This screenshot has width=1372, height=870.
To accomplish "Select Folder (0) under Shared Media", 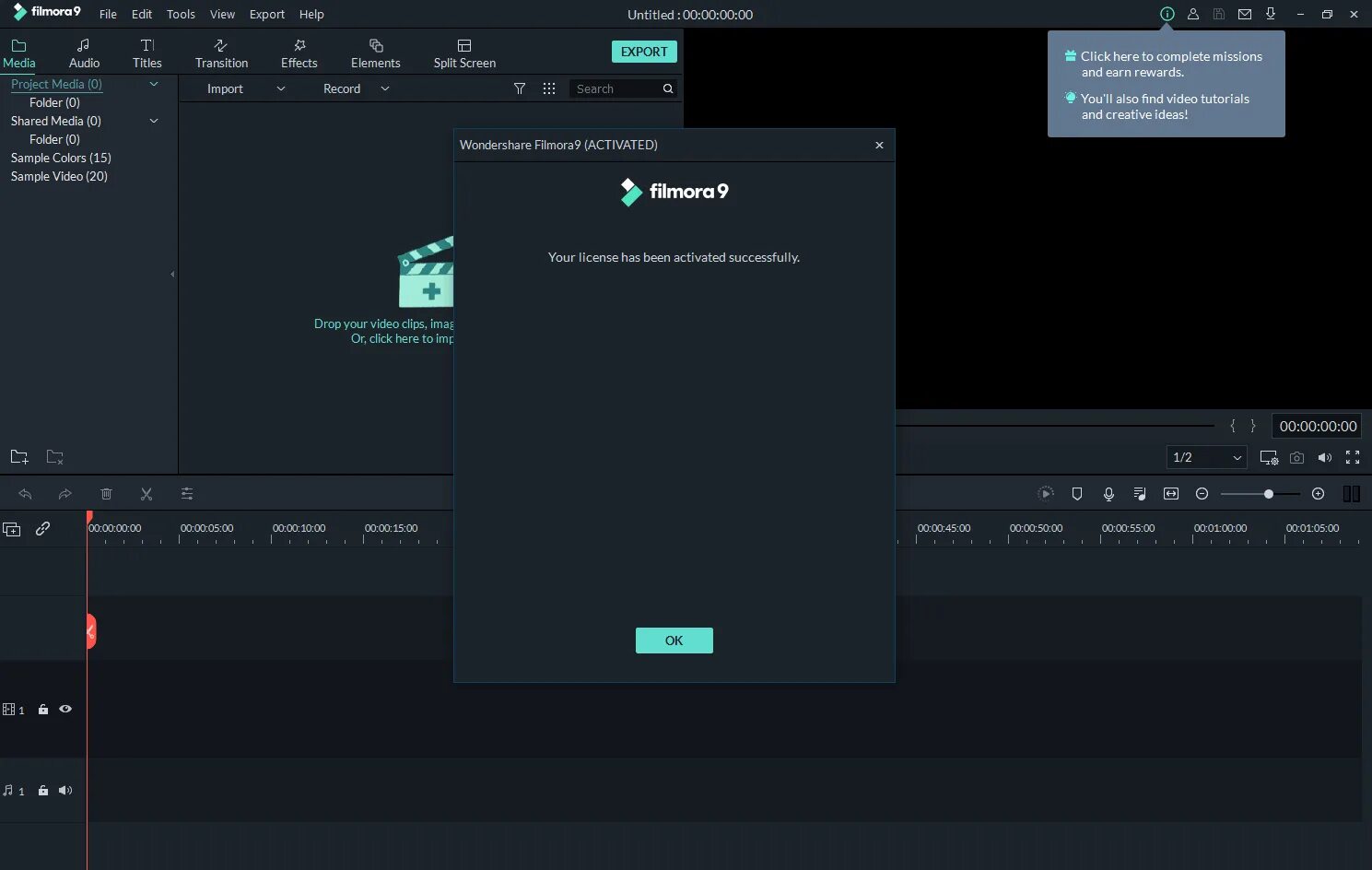I will tap(54, 139).
